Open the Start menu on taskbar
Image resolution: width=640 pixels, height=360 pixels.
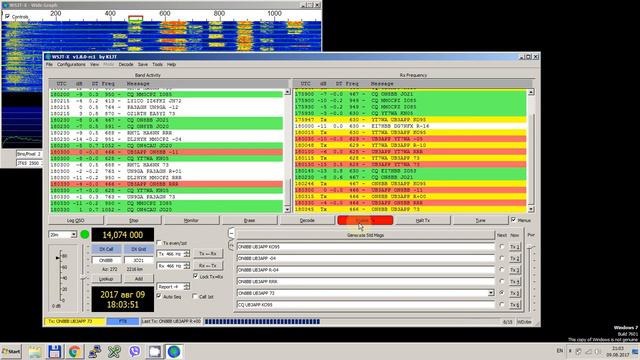11,351
